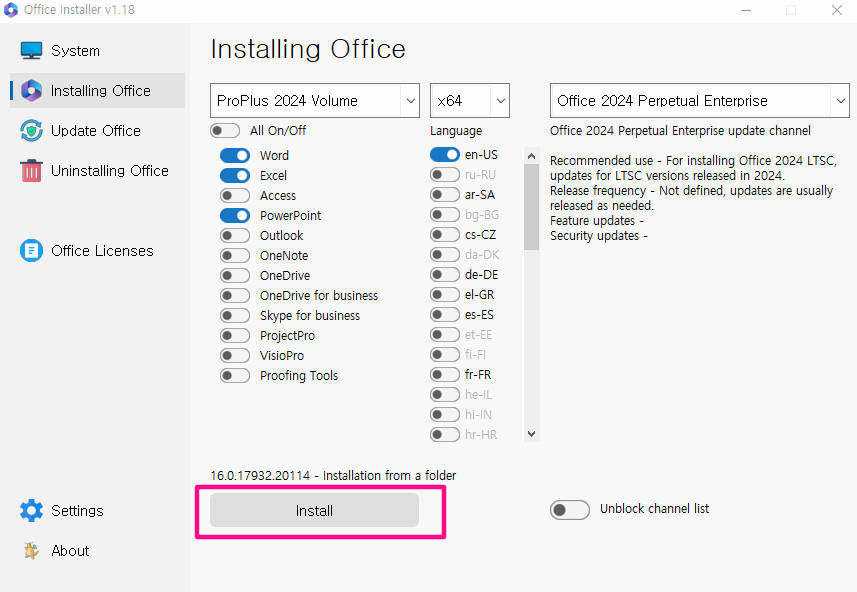Enable the Access toggle

click(235, 196)
